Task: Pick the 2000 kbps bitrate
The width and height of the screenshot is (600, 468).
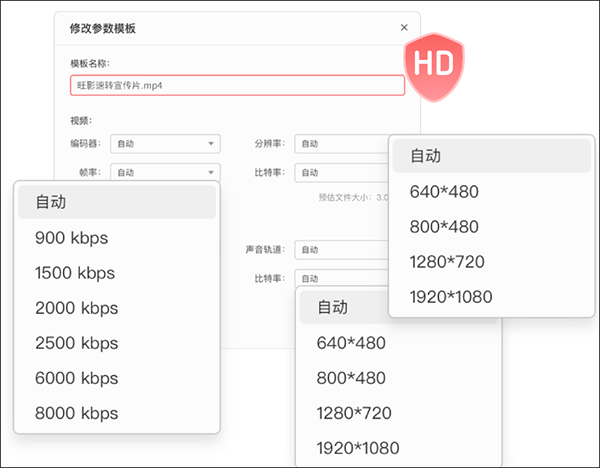Action: click(x=116, y=308)
